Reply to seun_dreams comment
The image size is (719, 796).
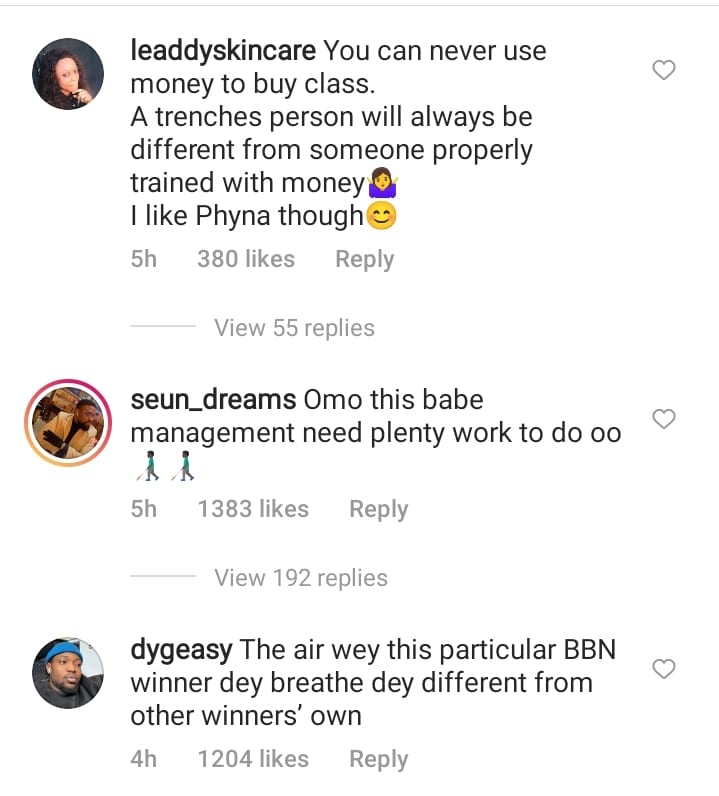[378, 509]
